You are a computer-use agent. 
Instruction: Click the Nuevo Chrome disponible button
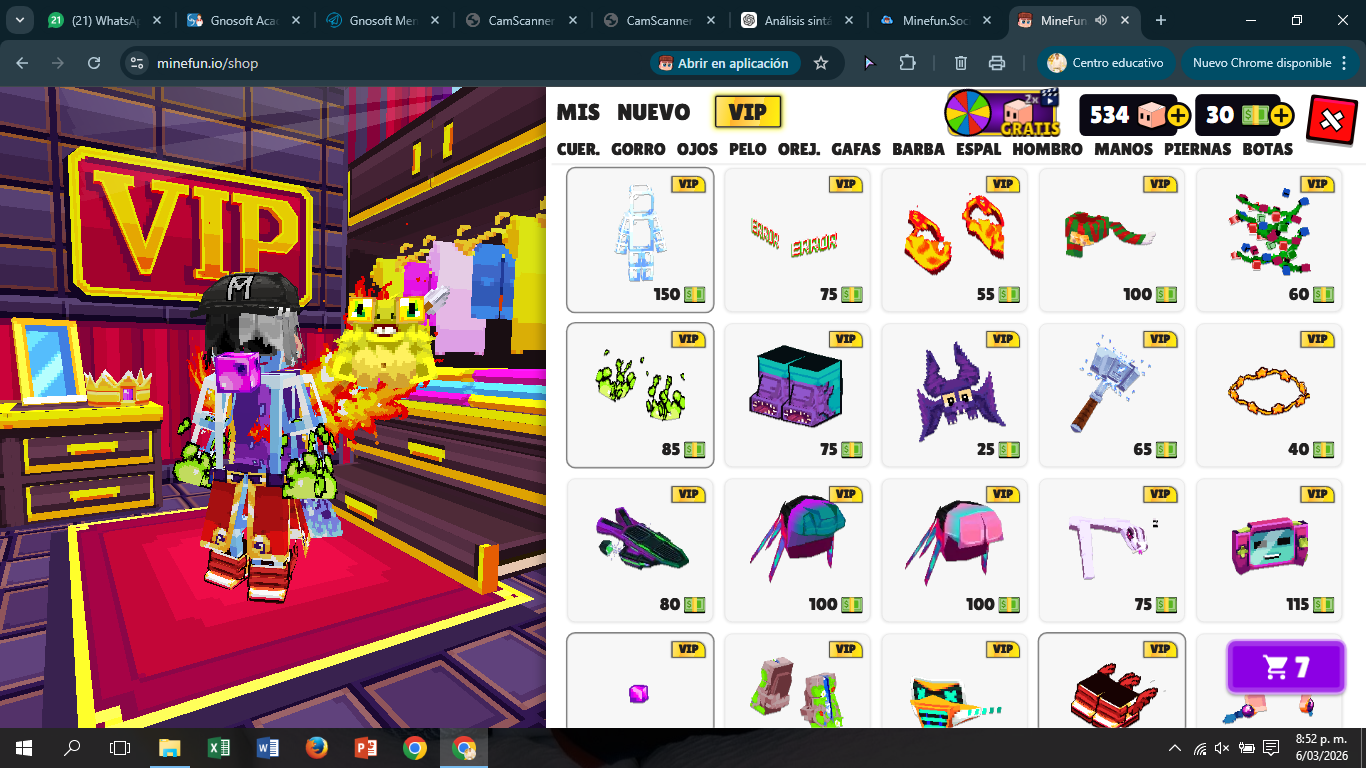pyautogui.click(x=1262, y=63)
